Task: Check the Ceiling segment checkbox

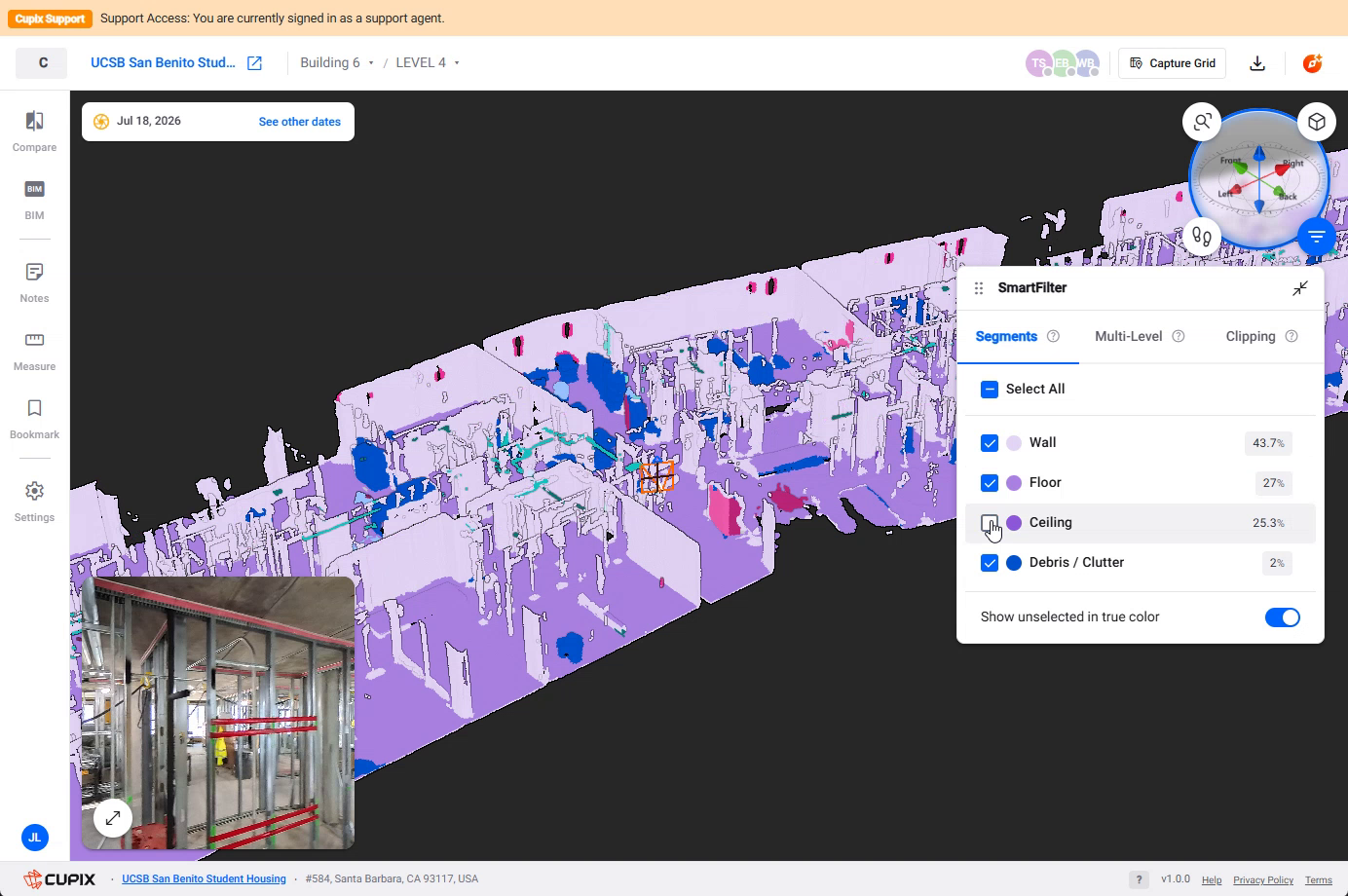Action: [990, 523]
